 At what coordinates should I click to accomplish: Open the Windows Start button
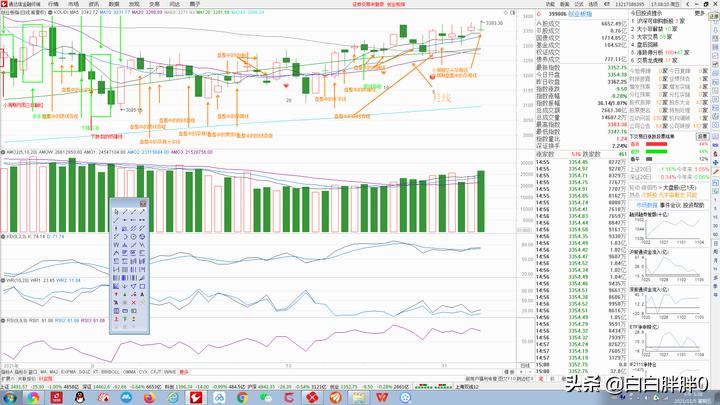click(x=8, y=398)
